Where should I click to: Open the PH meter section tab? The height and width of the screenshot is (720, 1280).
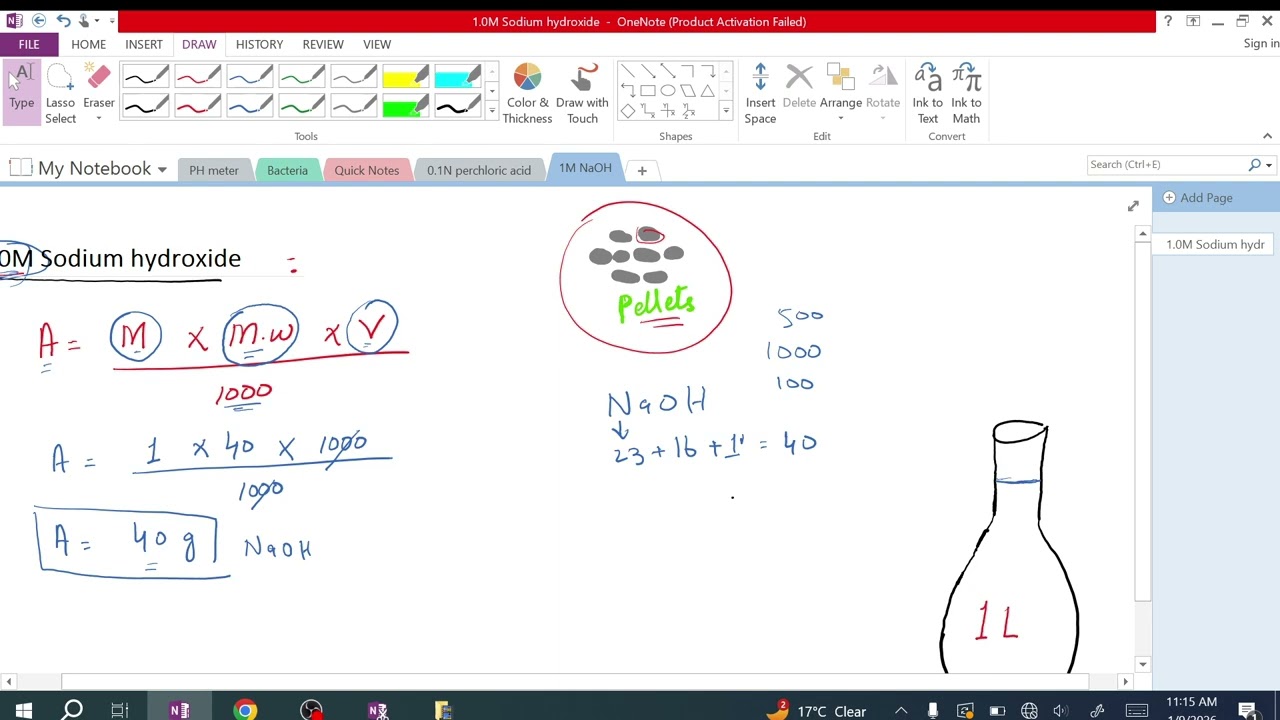[x=214, y=170]
